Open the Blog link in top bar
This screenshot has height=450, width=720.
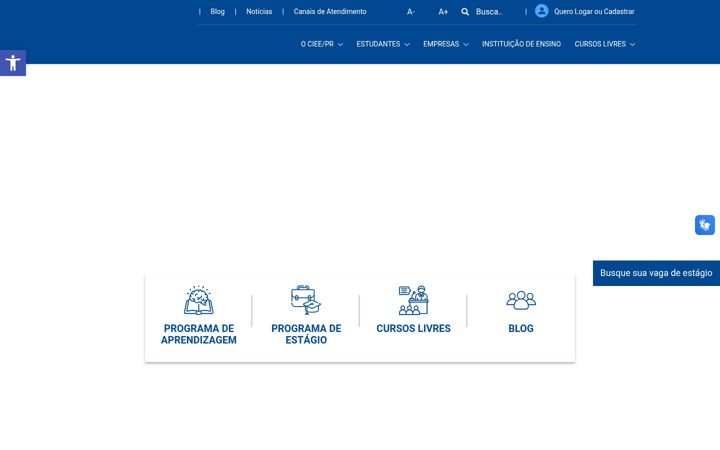click(218, 11)
